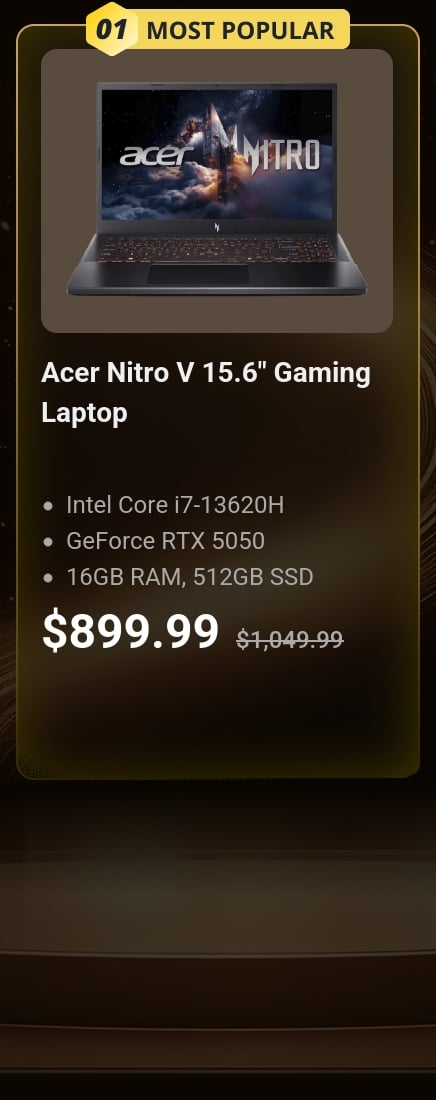Click the NITRO logo on laptop screen
Viewport: 436px width, 1100px height.
(276, 152)
